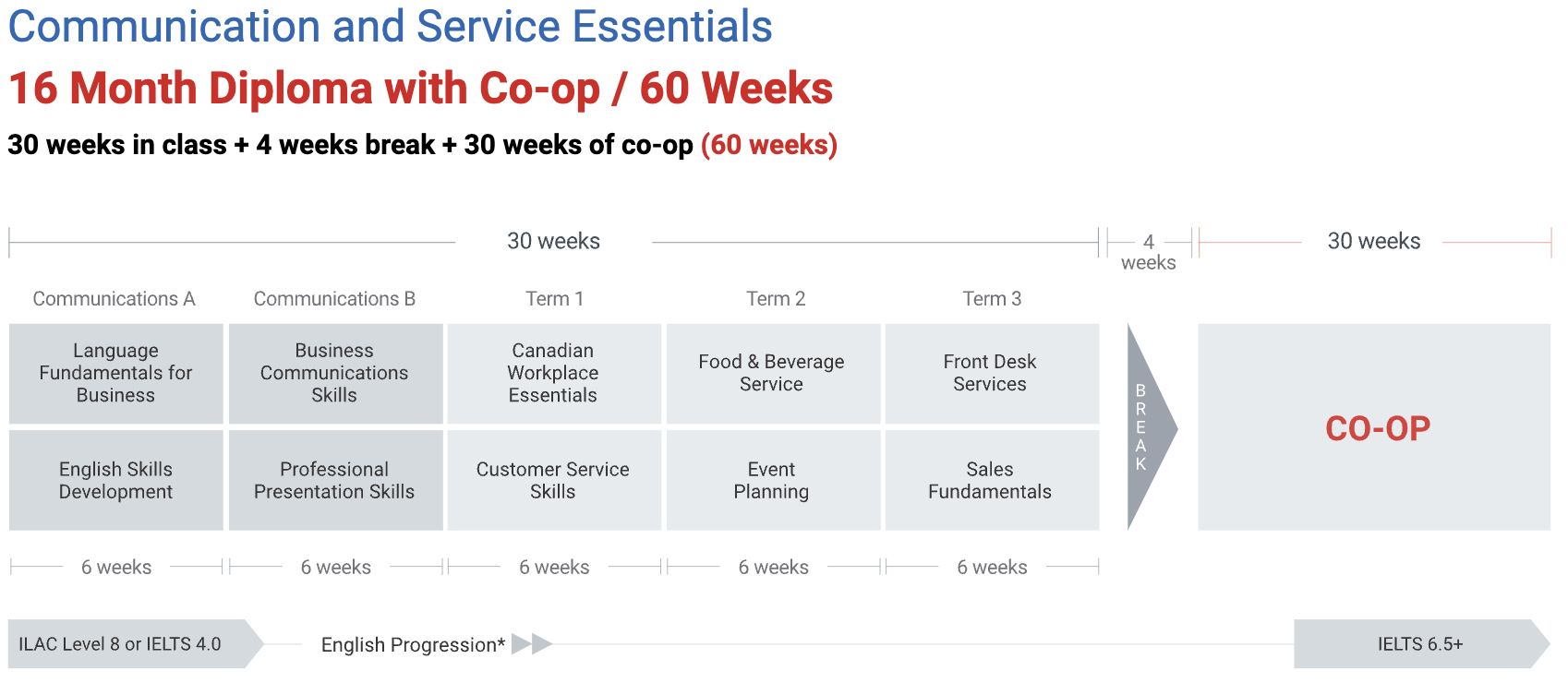
Task: Select the CO-OP block
Action: pyautogui.click(x=1374, y=427)
